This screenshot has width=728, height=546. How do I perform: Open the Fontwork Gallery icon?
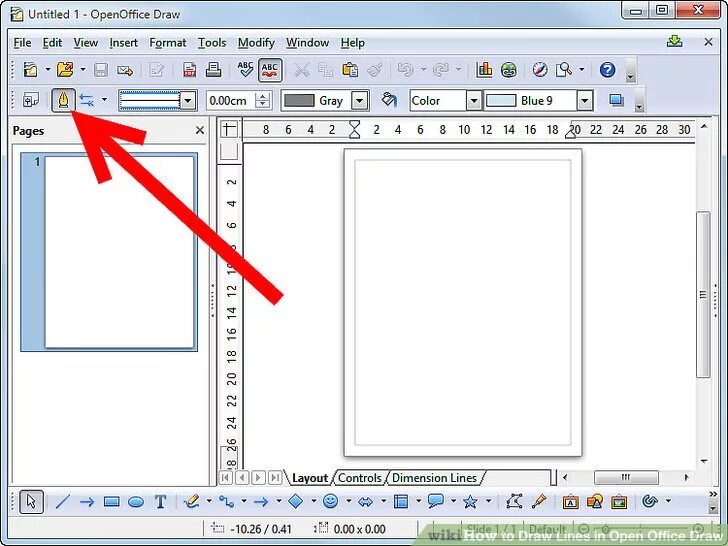pyautogui.click(x=570, y=501)
